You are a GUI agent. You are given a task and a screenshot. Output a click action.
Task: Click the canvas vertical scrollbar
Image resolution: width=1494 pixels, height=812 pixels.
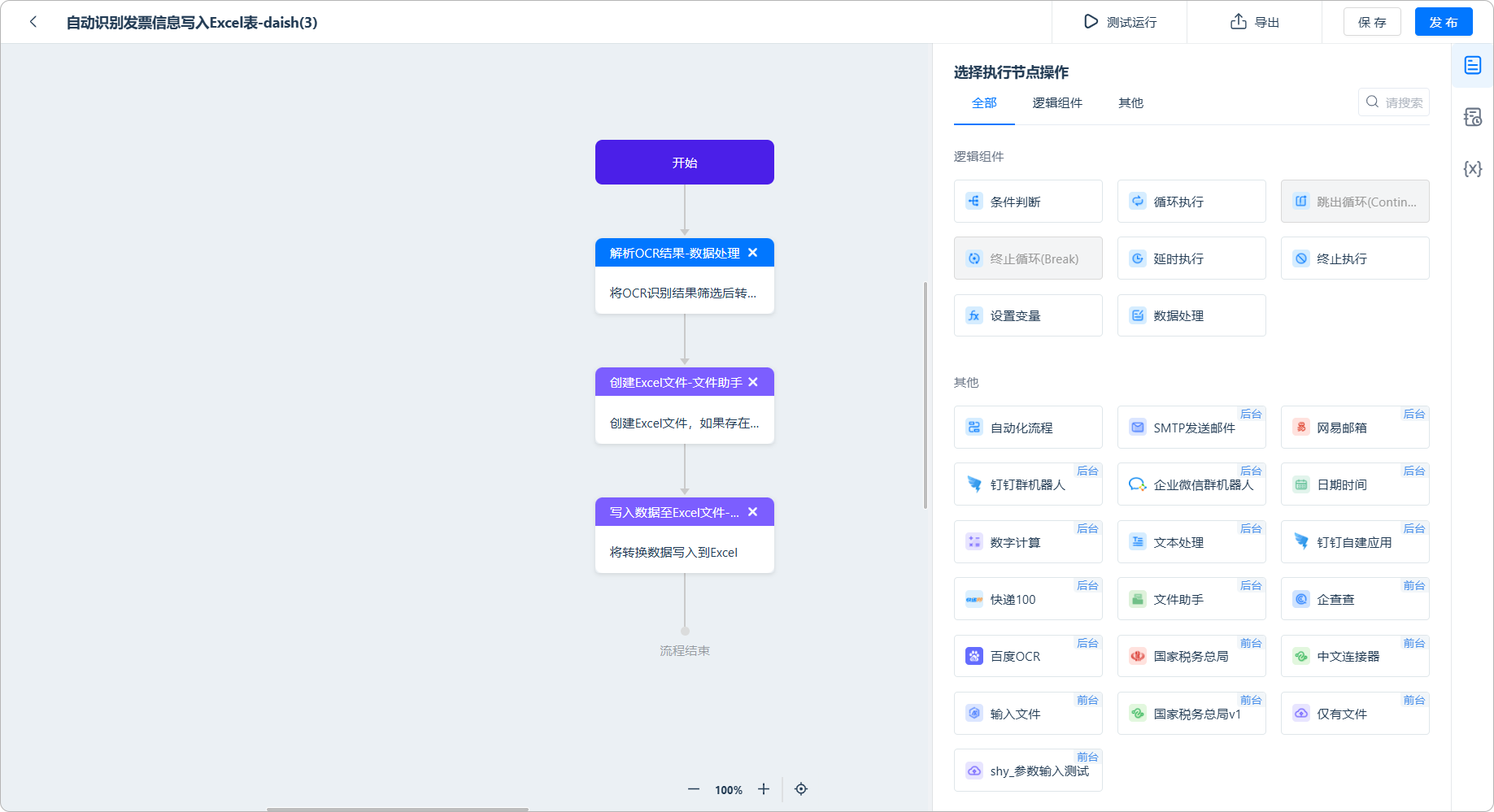pyautogui.click(x=926, y=395)
